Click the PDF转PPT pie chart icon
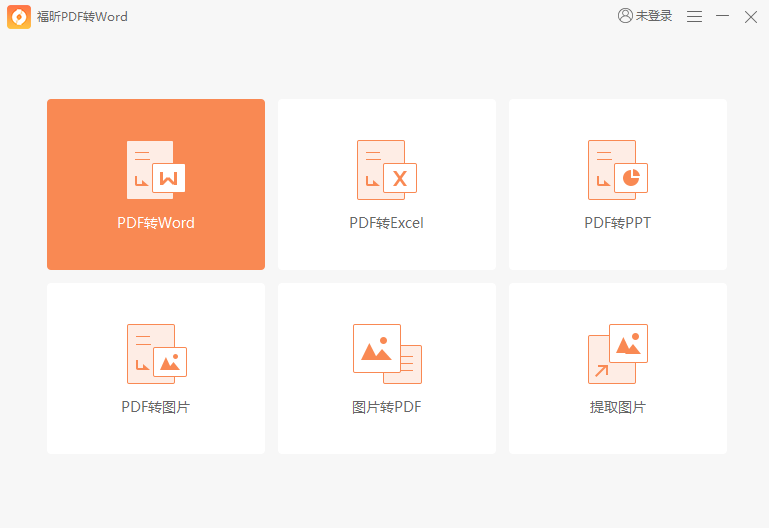769x528 pixels. (x=618, y=170)
